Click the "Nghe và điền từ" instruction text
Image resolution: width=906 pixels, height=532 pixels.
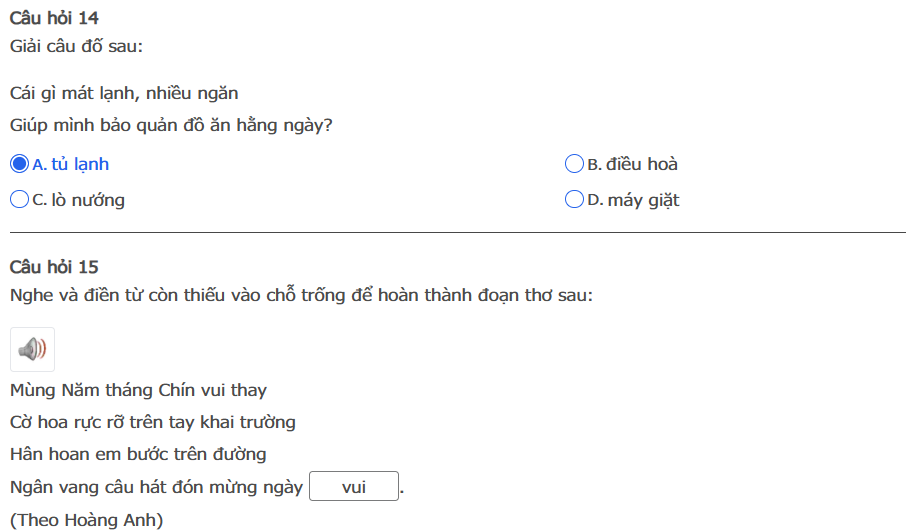pos(301,296)
